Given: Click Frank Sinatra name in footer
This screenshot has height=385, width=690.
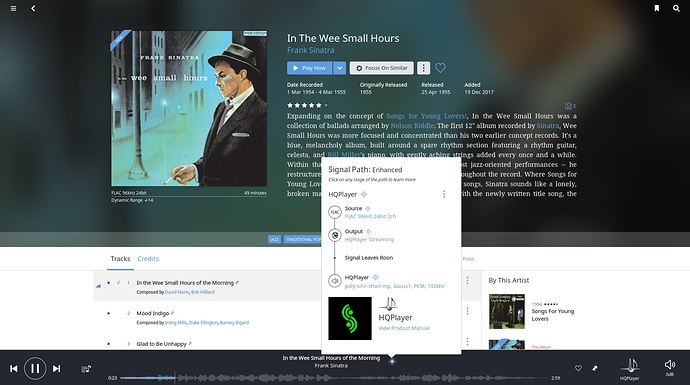Looking at the screenshot, I should click(331, 366).
